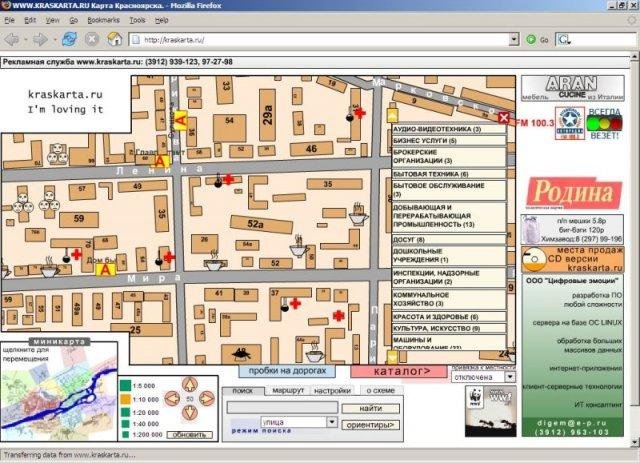This screenshot has width=640, height=463.
Task: Click the green Go icon
Action: pyautogui.click(x=531, y=40)
